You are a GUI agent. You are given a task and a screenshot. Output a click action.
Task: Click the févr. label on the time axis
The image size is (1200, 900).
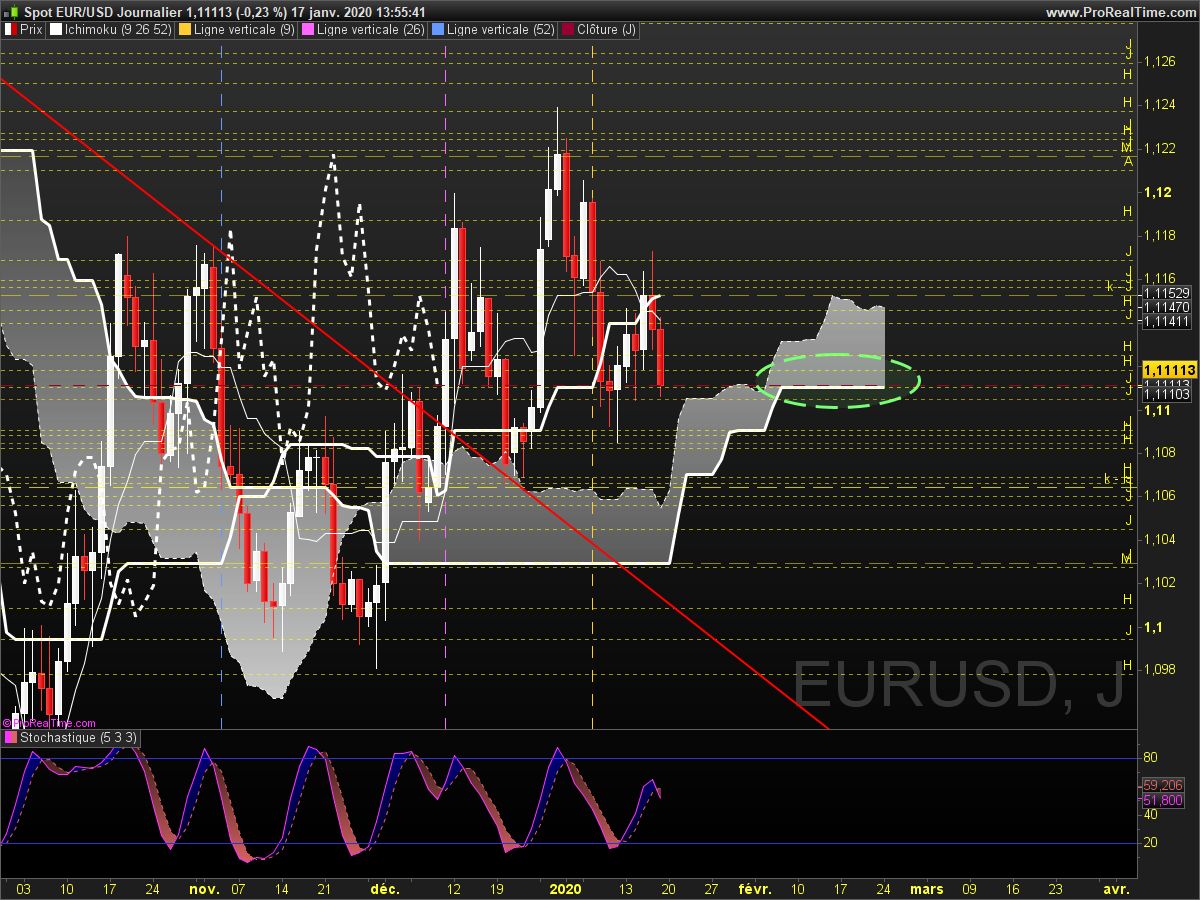pyautogui.click(x=755, y=888)
